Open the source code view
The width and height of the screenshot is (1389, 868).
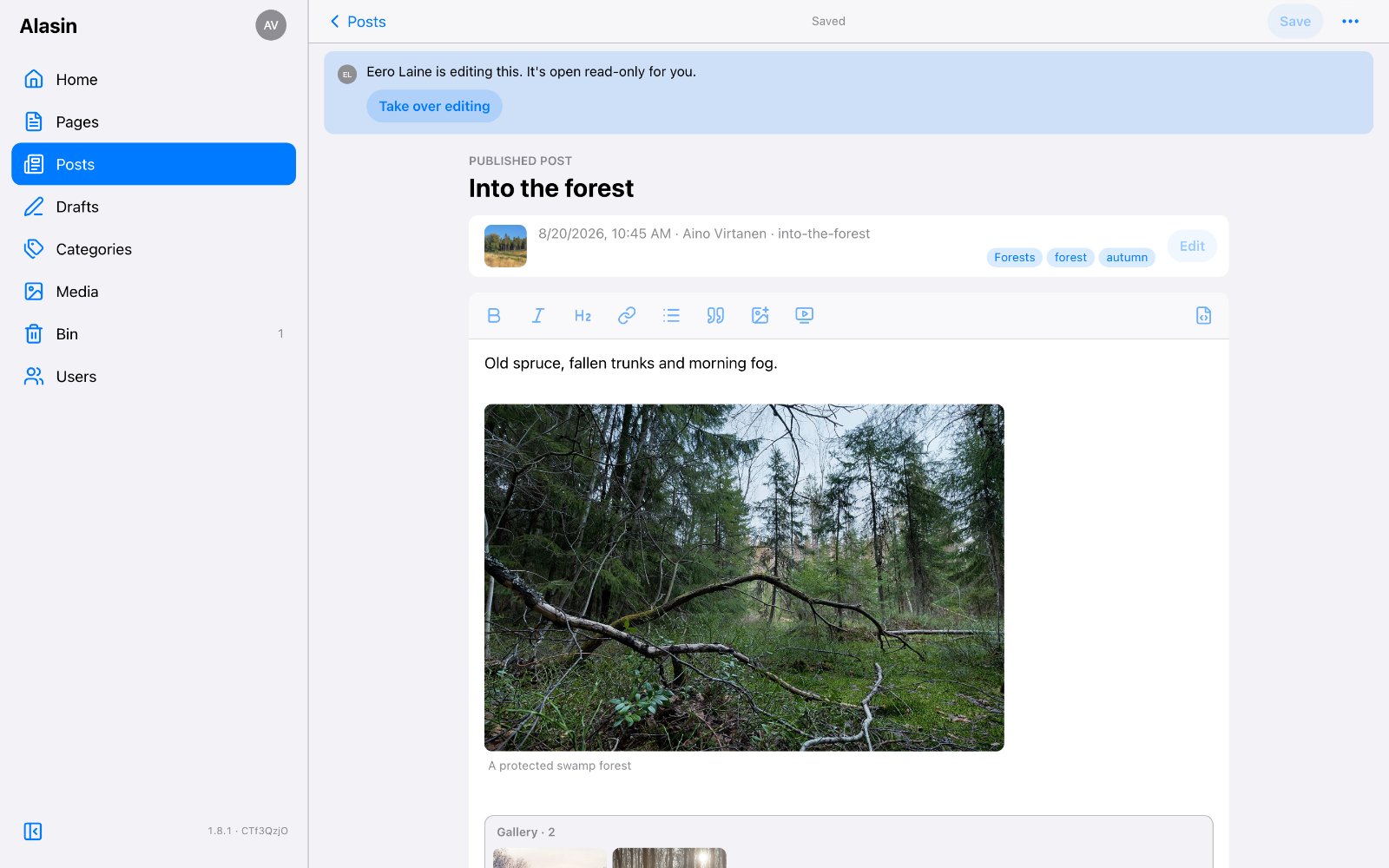tap(1203, 316)
